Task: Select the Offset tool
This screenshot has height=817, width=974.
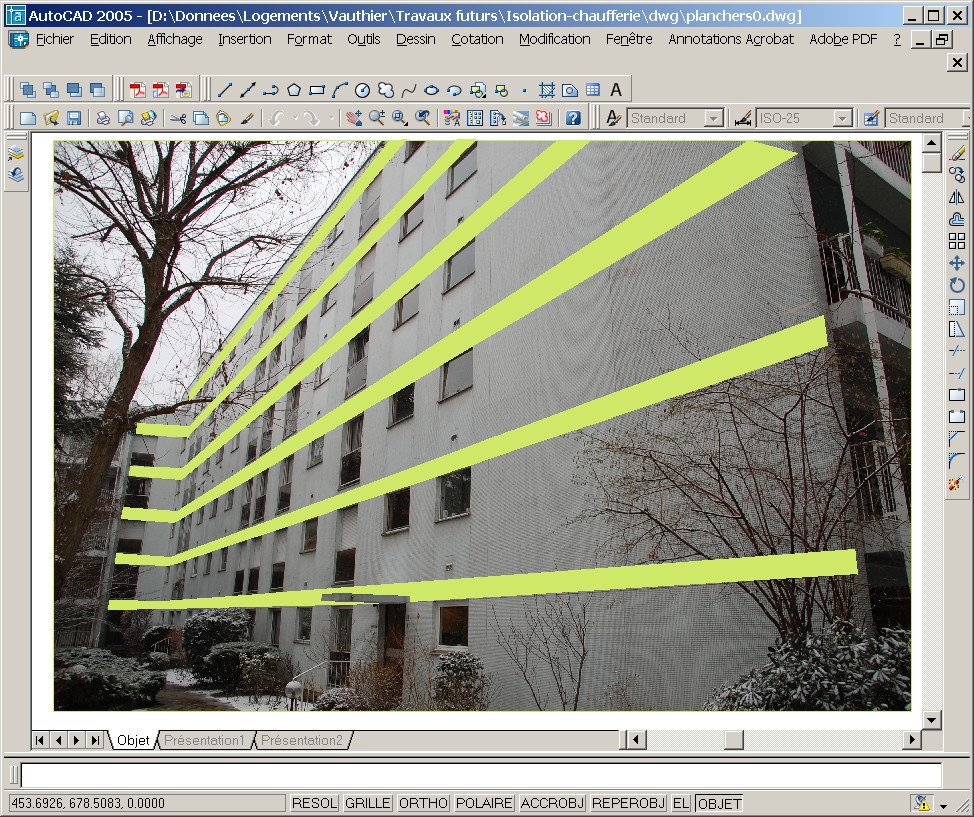Action: 957,219
